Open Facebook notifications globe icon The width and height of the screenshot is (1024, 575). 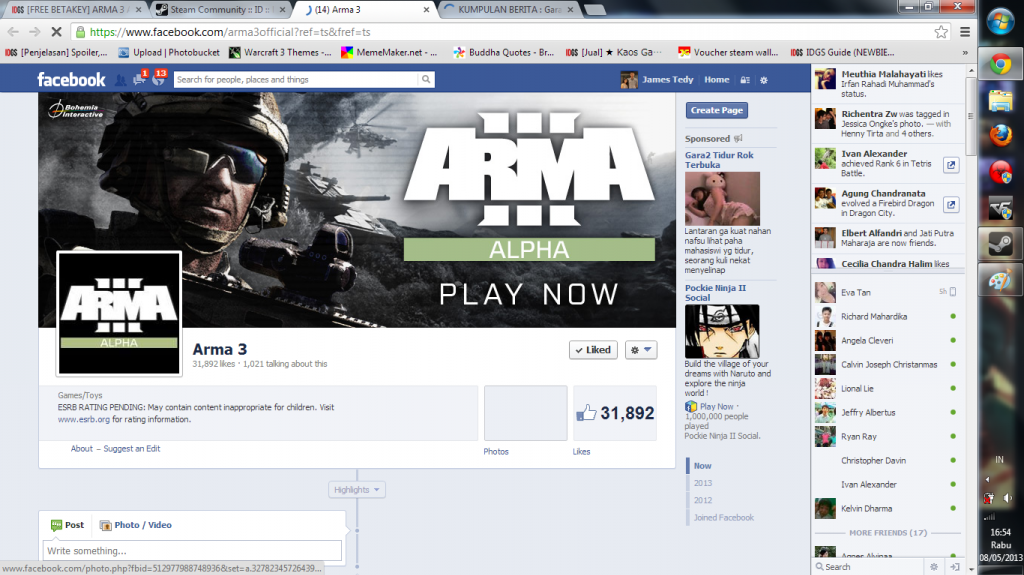(158, 80)
